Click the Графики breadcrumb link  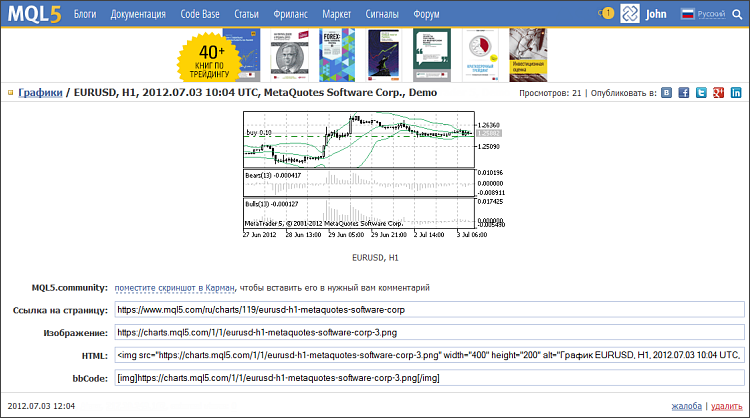coord(39,92)
